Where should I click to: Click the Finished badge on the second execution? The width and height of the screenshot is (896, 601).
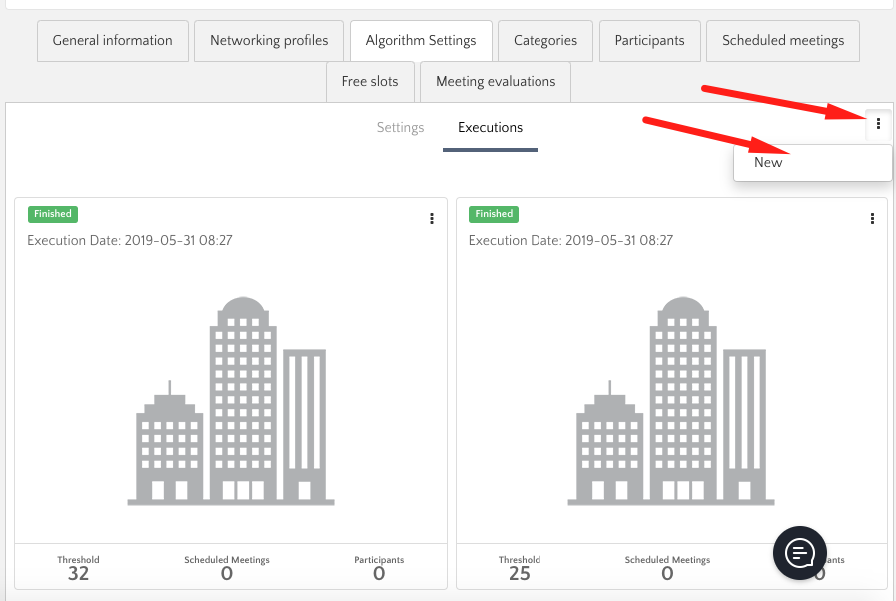coord(494,214)
